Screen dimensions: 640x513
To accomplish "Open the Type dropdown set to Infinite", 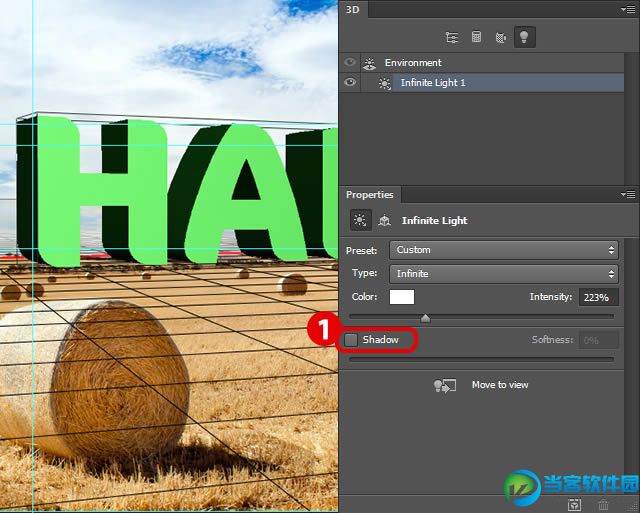I will [x=504, y=274].
